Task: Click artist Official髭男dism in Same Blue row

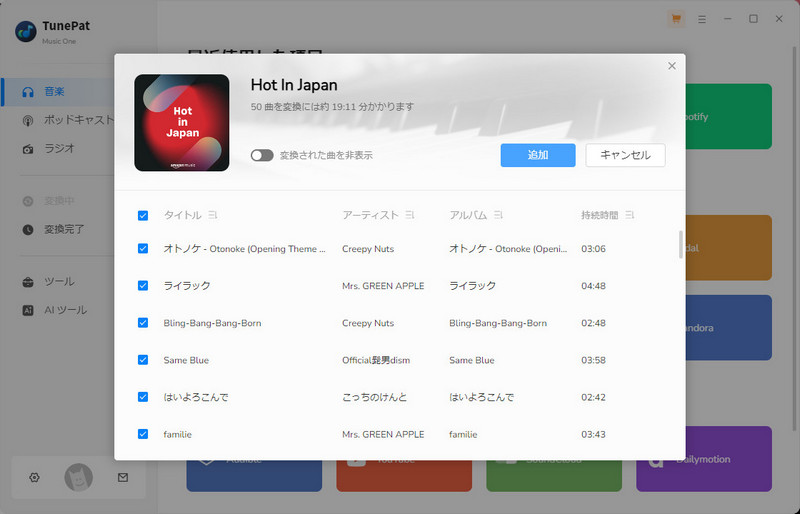Action: [x=376, y=360]
